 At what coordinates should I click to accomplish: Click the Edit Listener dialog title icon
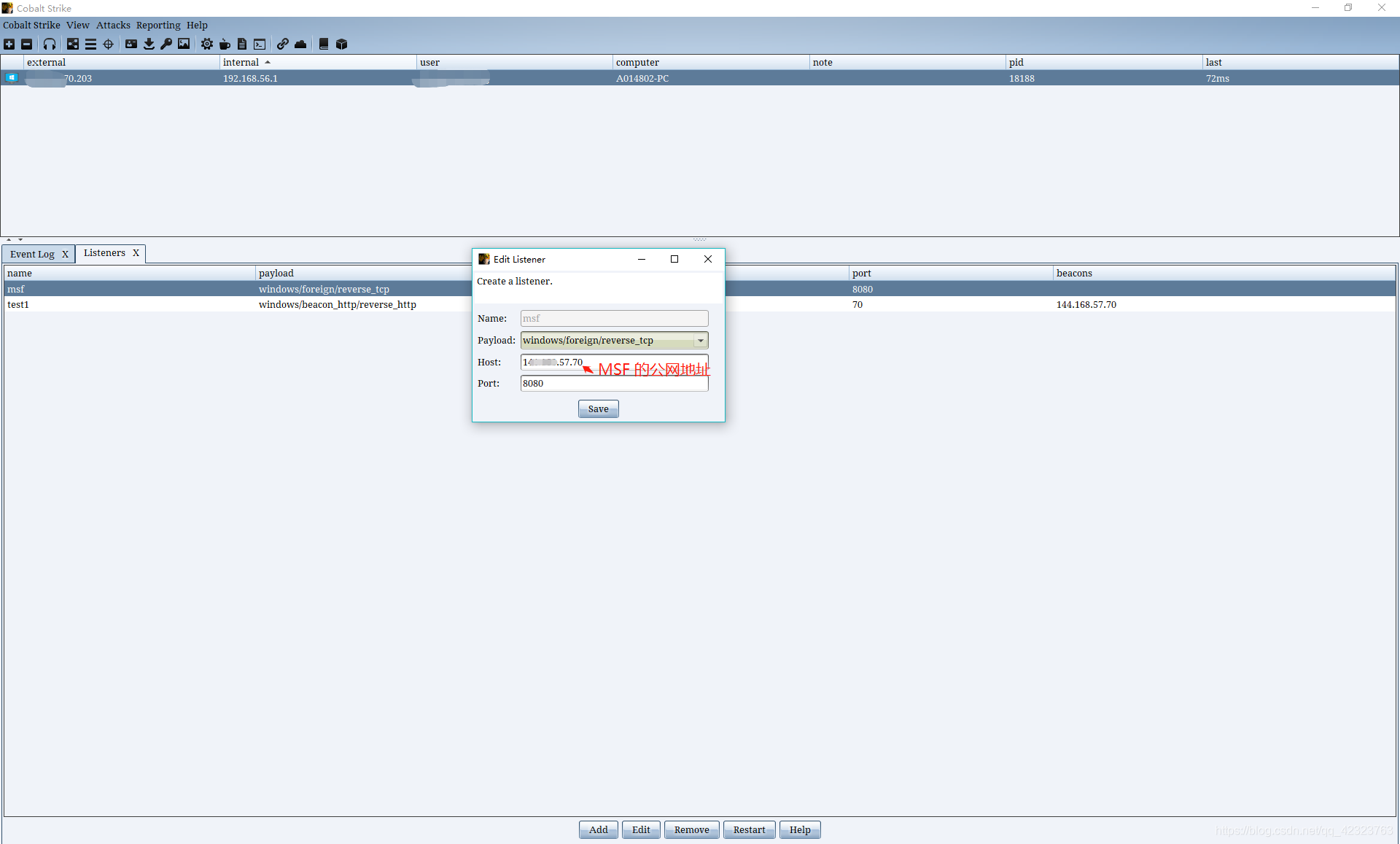point(484,259)
